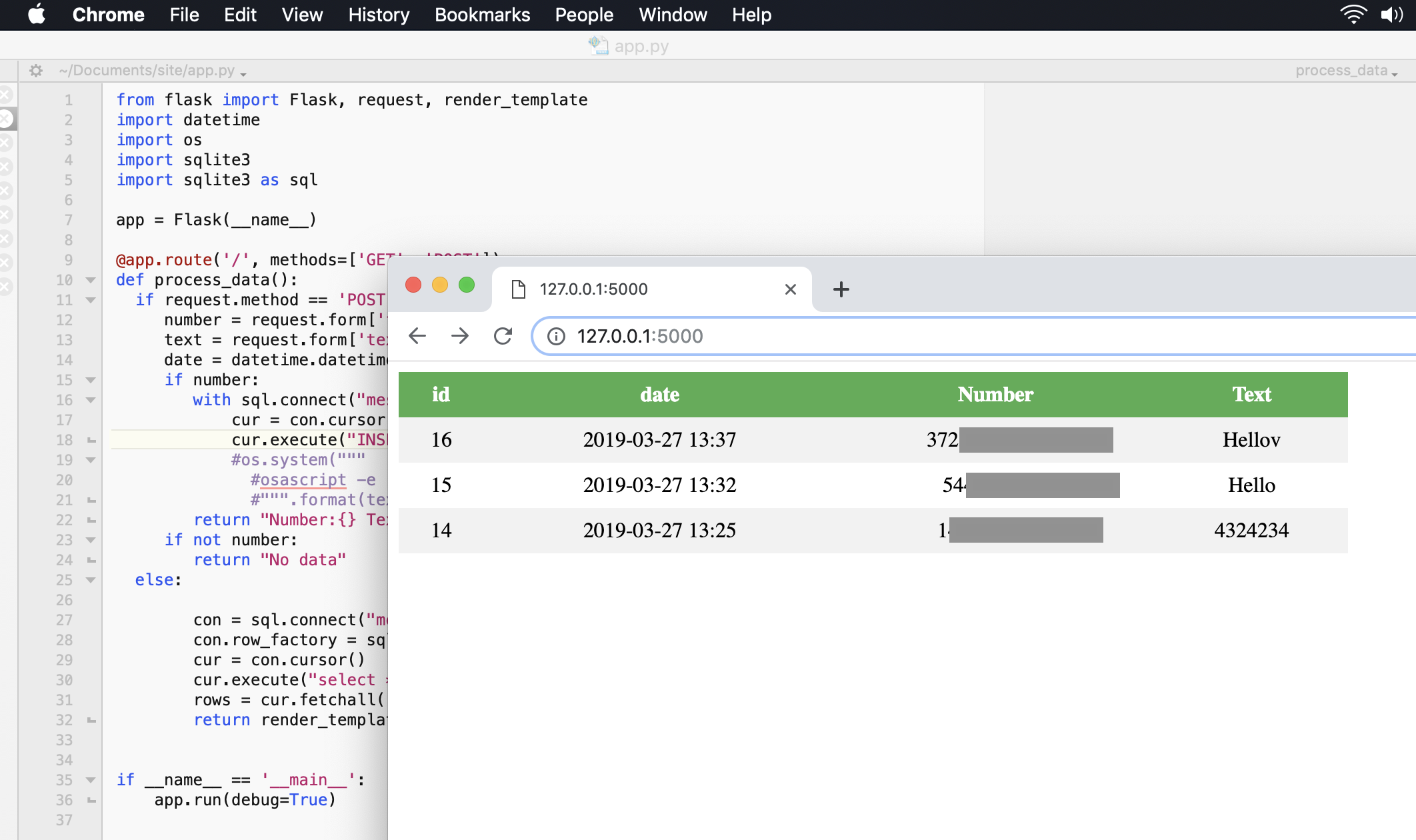
Task: Reload the 127.0.0.1:5000 page
Action: tap(503, 336)
